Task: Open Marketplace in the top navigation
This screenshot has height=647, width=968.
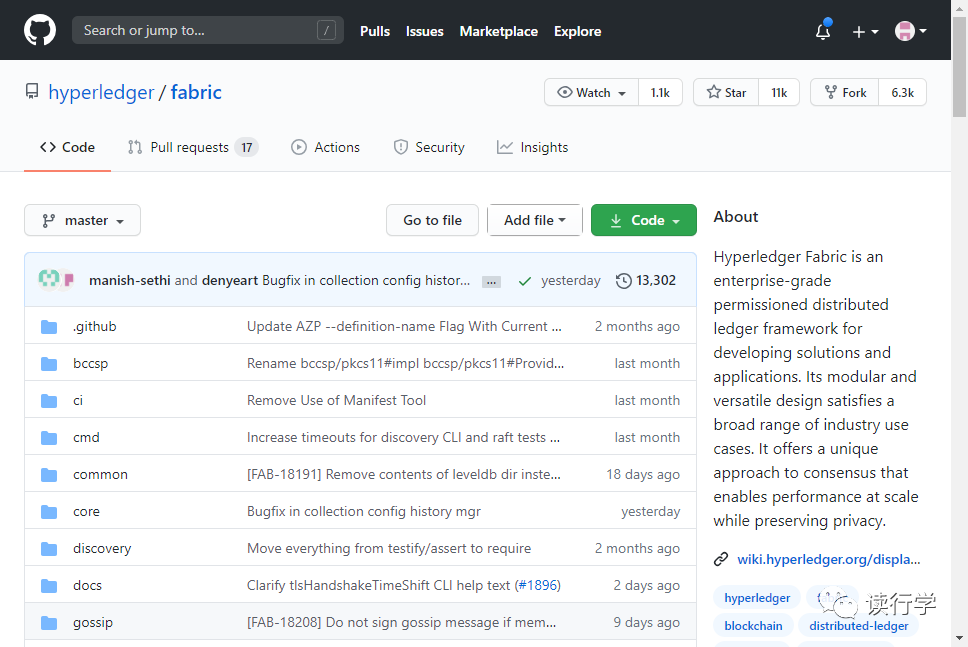Action: click(x=499, y=31)
